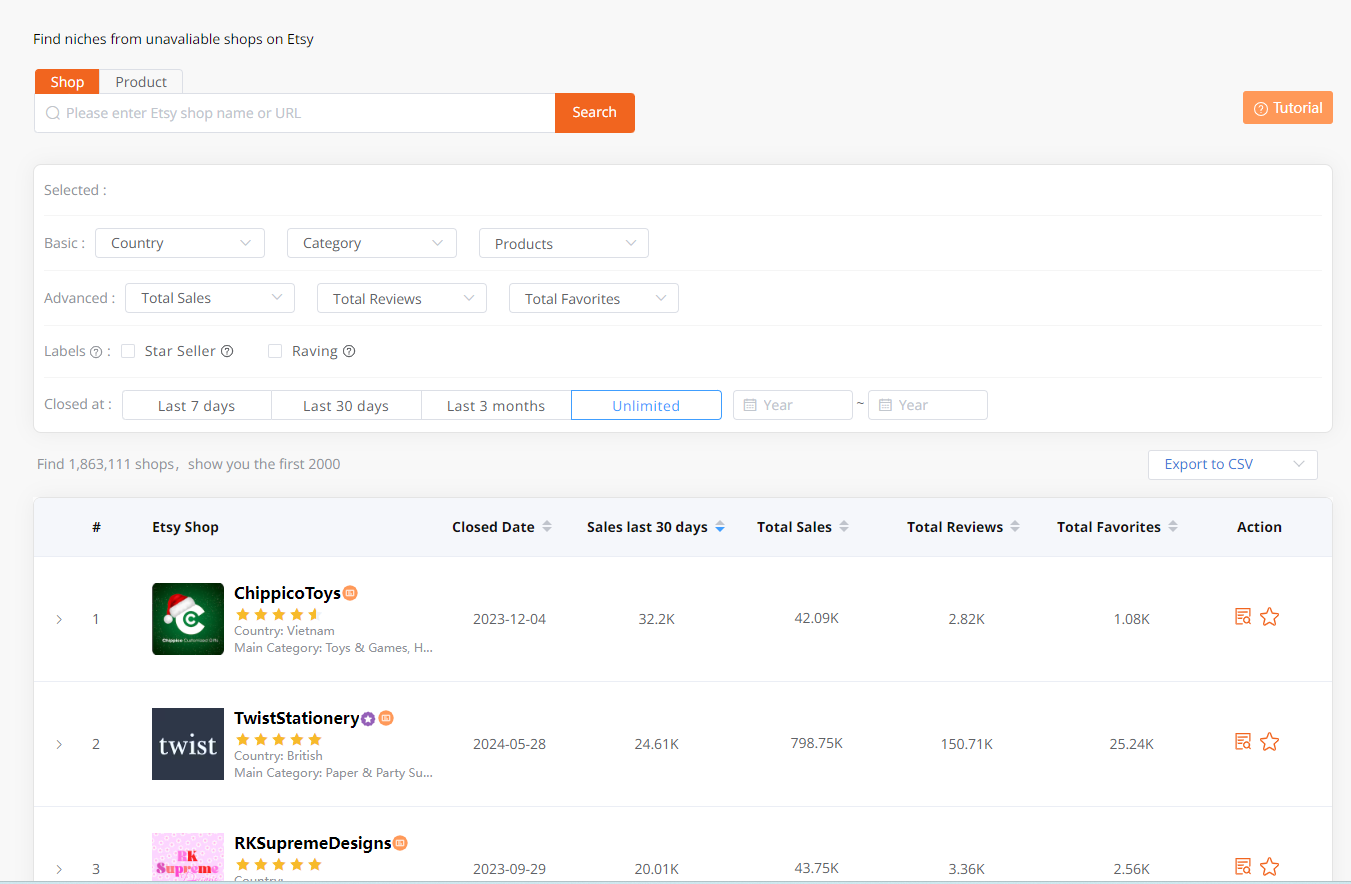Open the Country dropdown filter
The image size is (1351, 884).
[180, 243]
